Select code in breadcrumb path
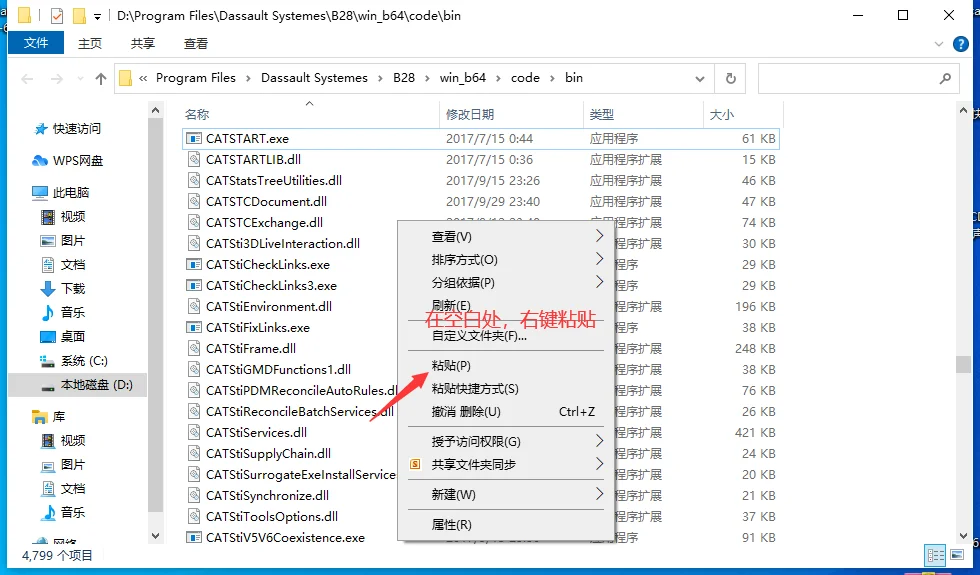The height and width of the screenshot is (575, 980). 525,78
